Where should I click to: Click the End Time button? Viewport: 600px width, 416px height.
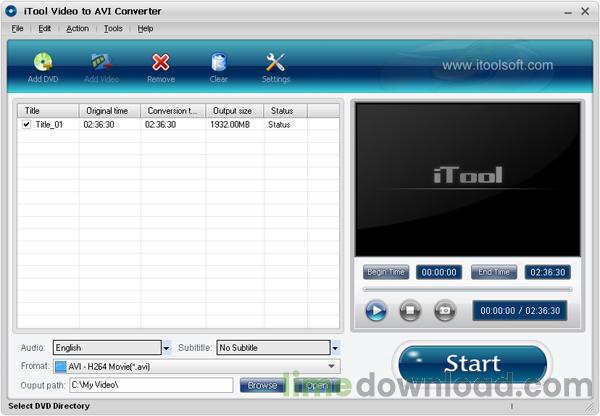point(494,272)
